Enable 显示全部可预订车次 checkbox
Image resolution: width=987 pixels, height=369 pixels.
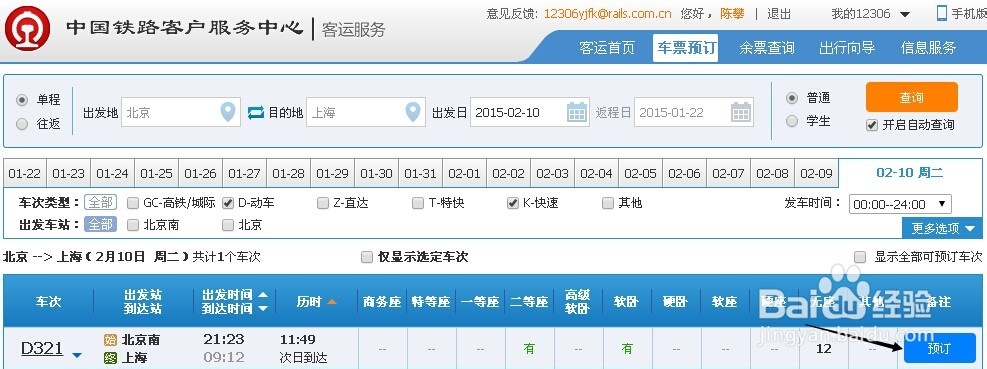coord(860,257)
